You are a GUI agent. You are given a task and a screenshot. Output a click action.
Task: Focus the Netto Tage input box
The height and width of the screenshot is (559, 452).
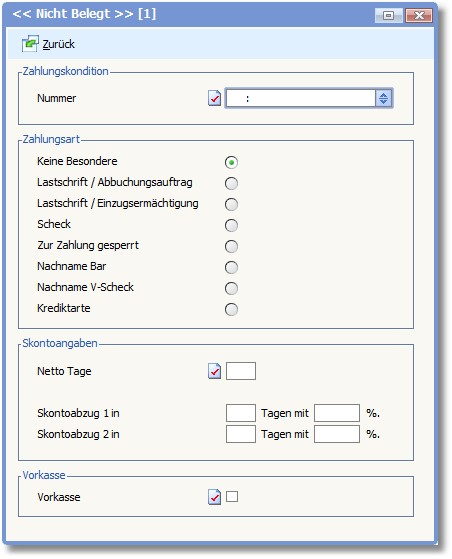tap(241, 371)
